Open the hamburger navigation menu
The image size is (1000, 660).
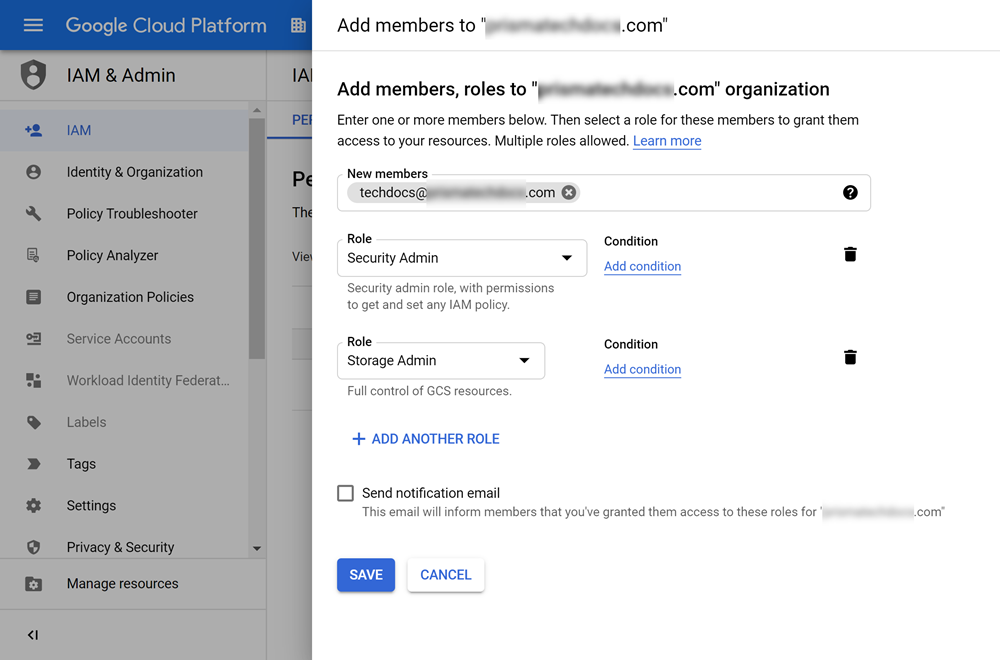click(x=33, y=25)
